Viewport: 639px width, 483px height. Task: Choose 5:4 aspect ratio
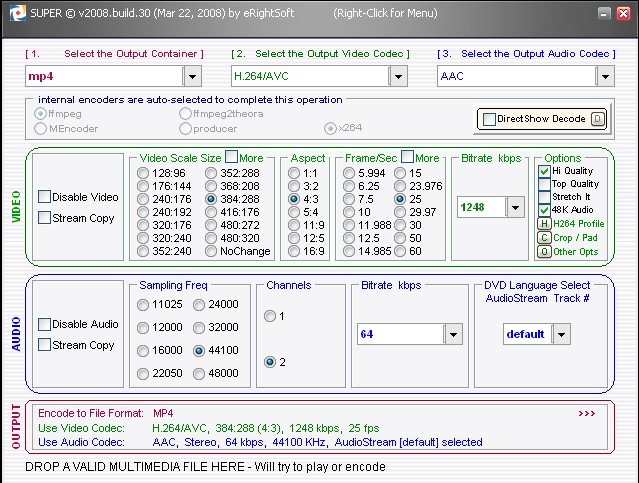(294, 212)
